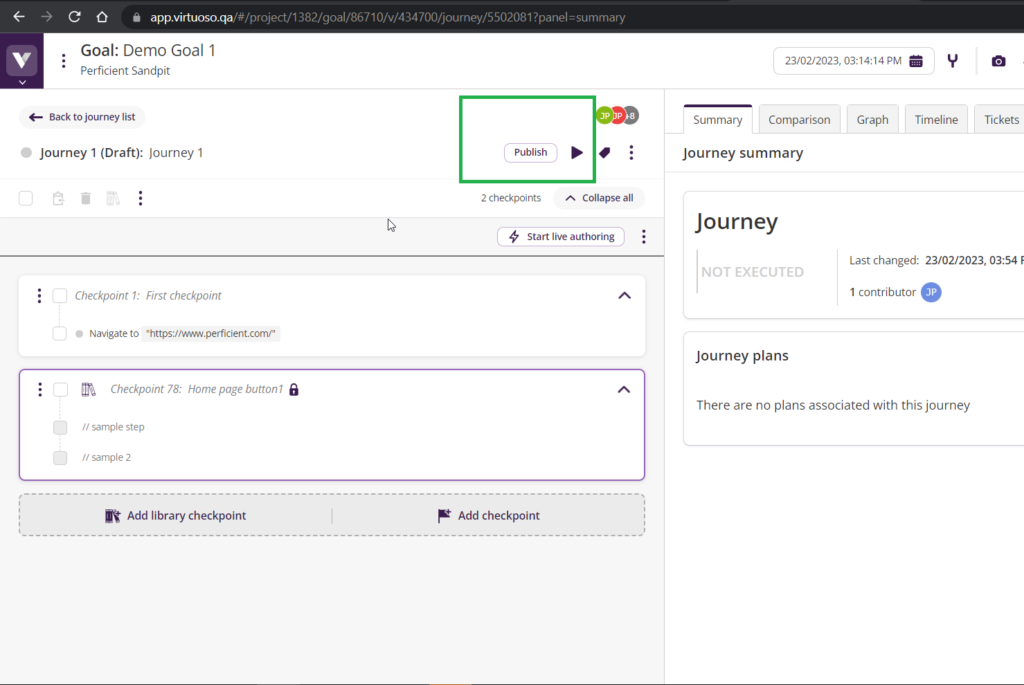Screen dimensions: 1024x685
Task: Click the play icon to run journey
Action: (576, 153)
